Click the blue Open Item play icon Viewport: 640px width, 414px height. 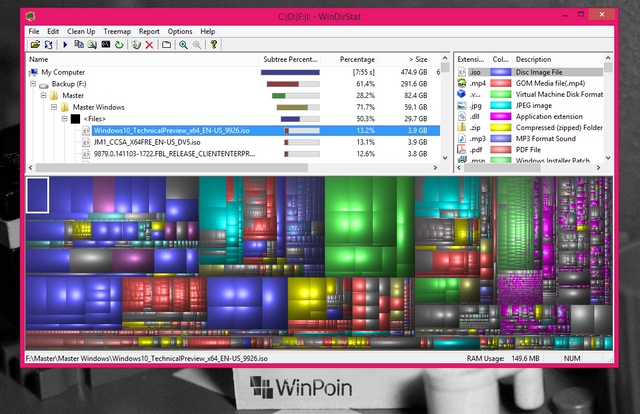pyautogui.click(x=65, y=45)
